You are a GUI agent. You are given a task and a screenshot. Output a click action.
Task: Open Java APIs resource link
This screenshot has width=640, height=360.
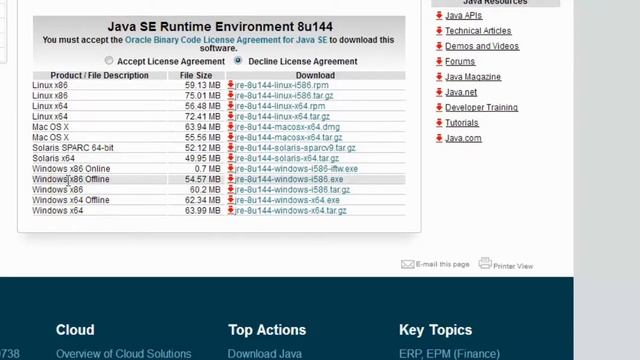pyautogui.click(x=463, y=16)
